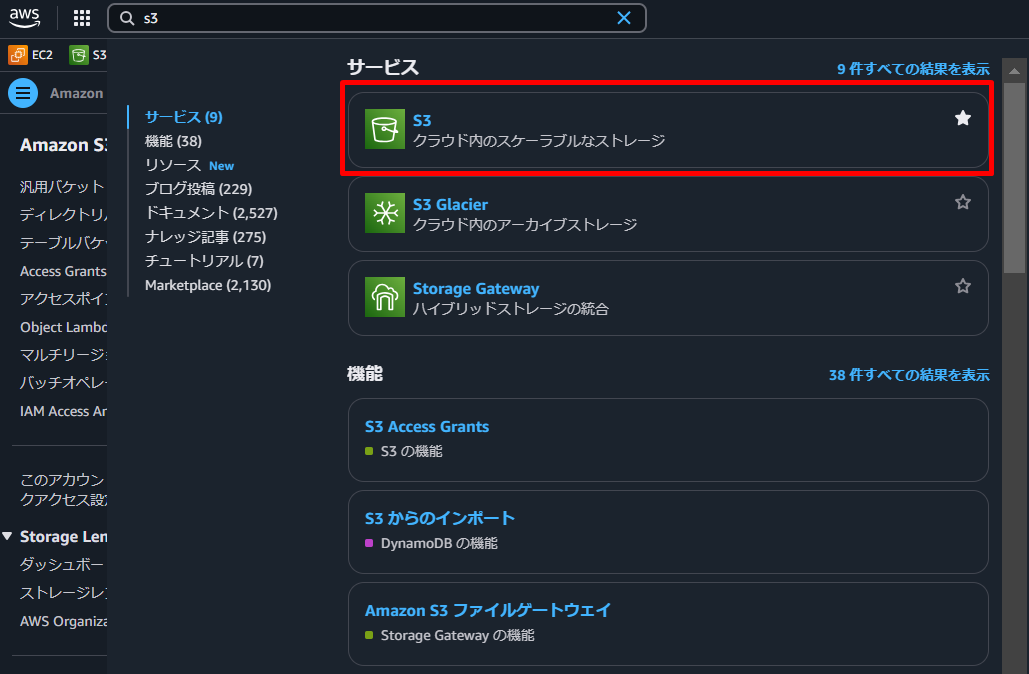Click the クラウド内のアーカイブストレージ description
Viewport: 1029px width, 674px height.
pos(525,224)
